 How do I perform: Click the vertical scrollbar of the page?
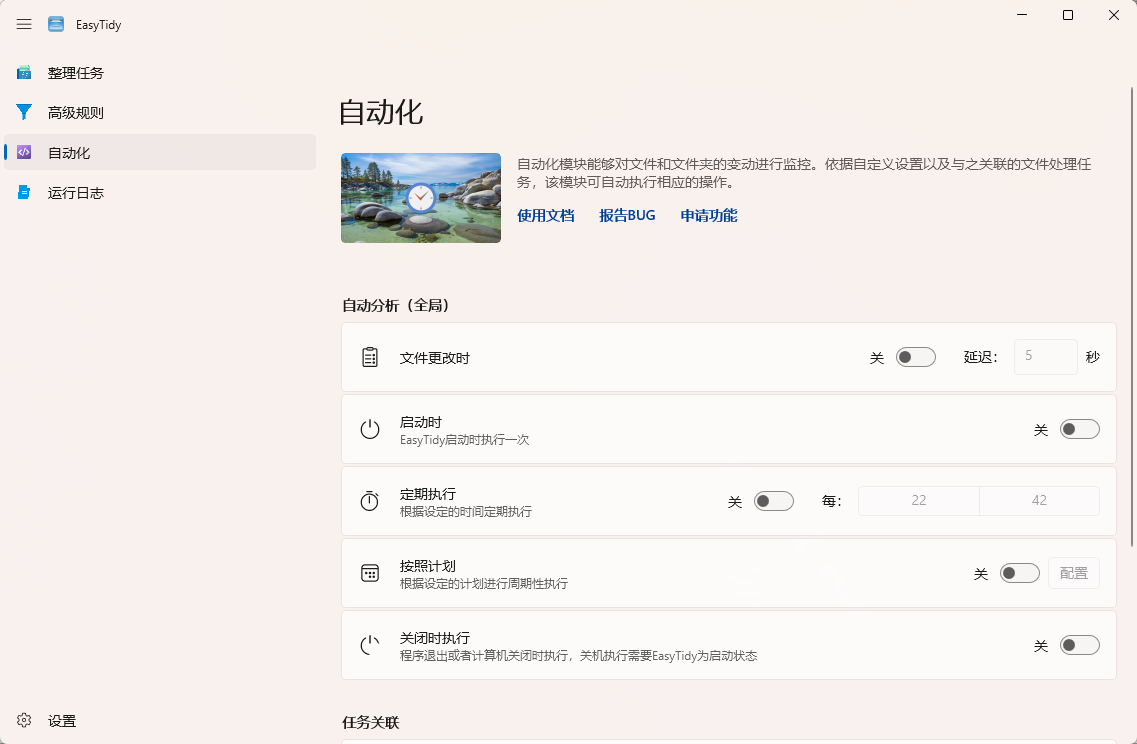[1131, 315]
